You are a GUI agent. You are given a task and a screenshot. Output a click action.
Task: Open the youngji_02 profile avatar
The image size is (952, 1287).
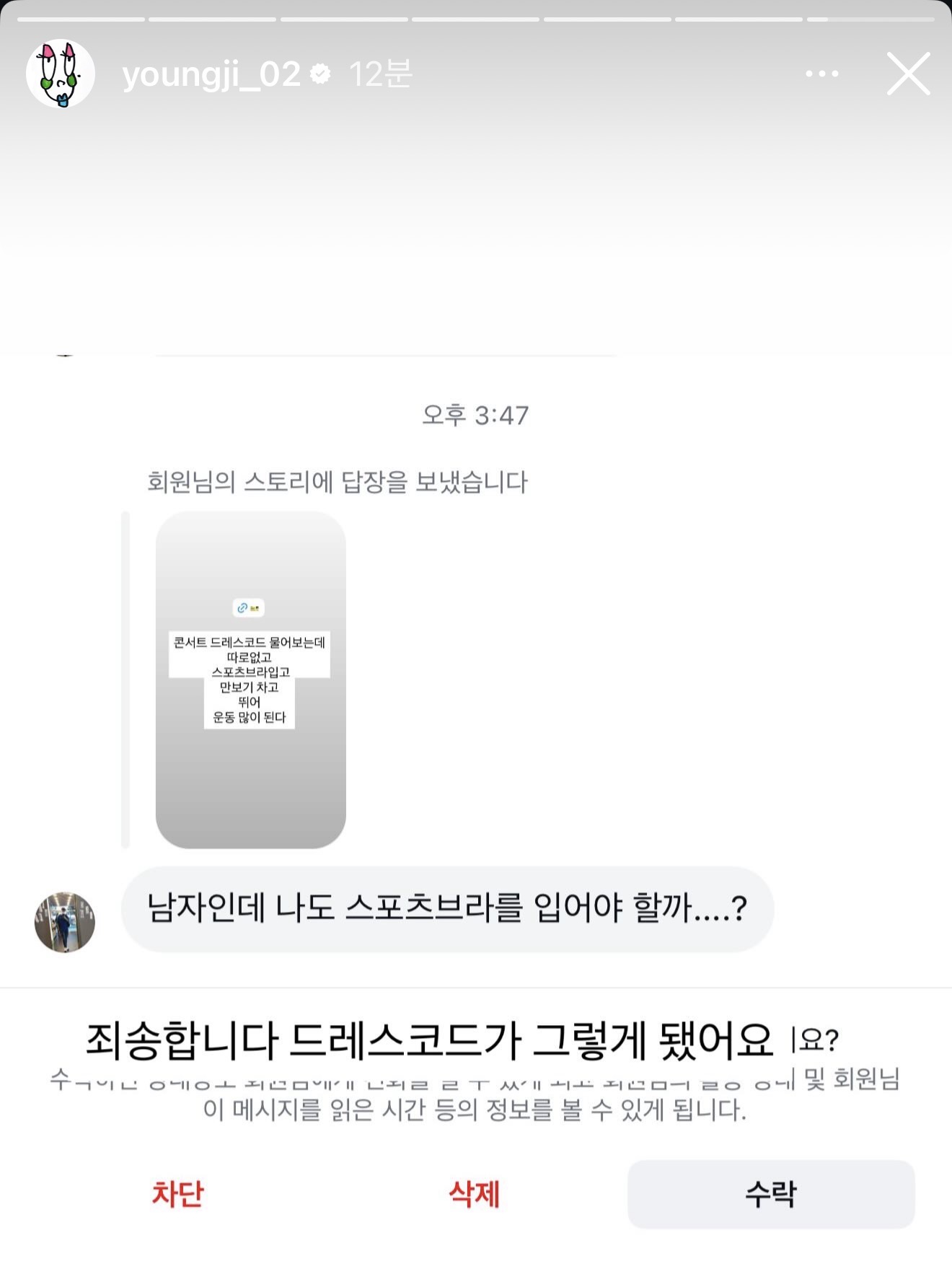pos(61,73)
